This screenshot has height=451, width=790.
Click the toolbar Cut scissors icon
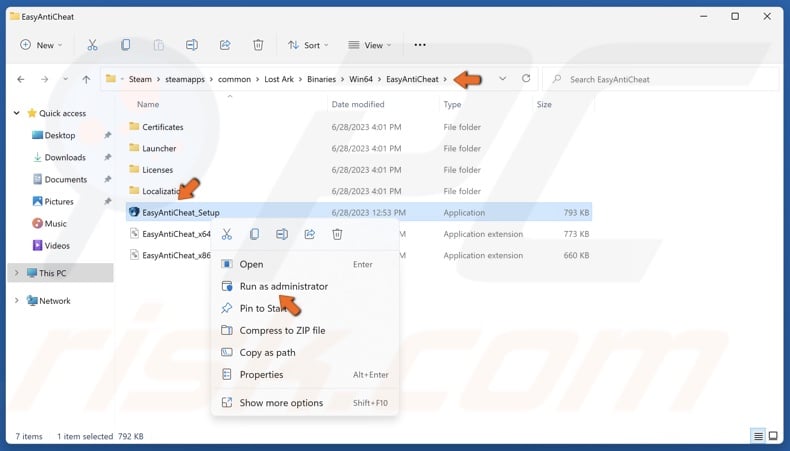click(x=92, y=45)
